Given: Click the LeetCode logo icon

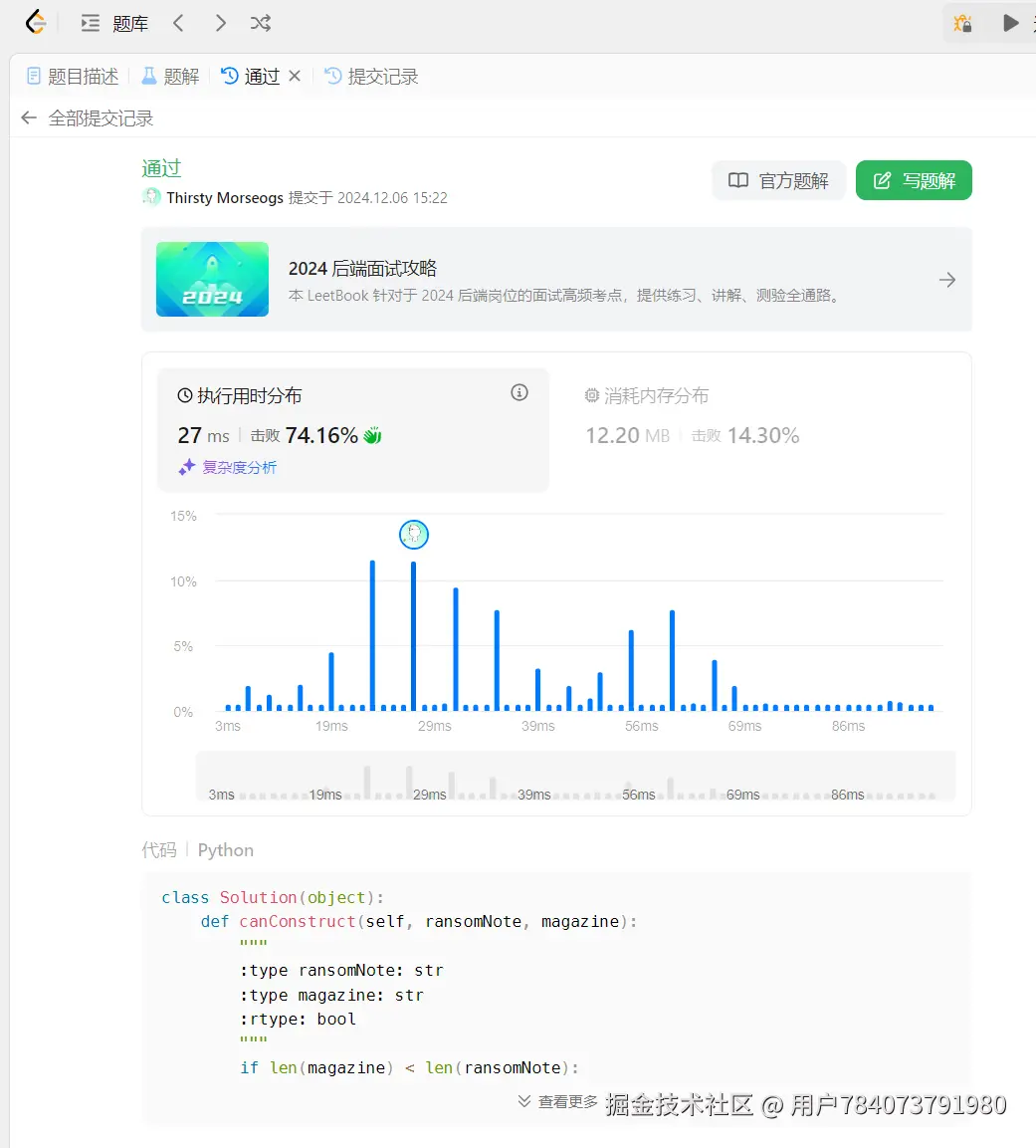Looking at the screenshot, I should coord(35,22).
